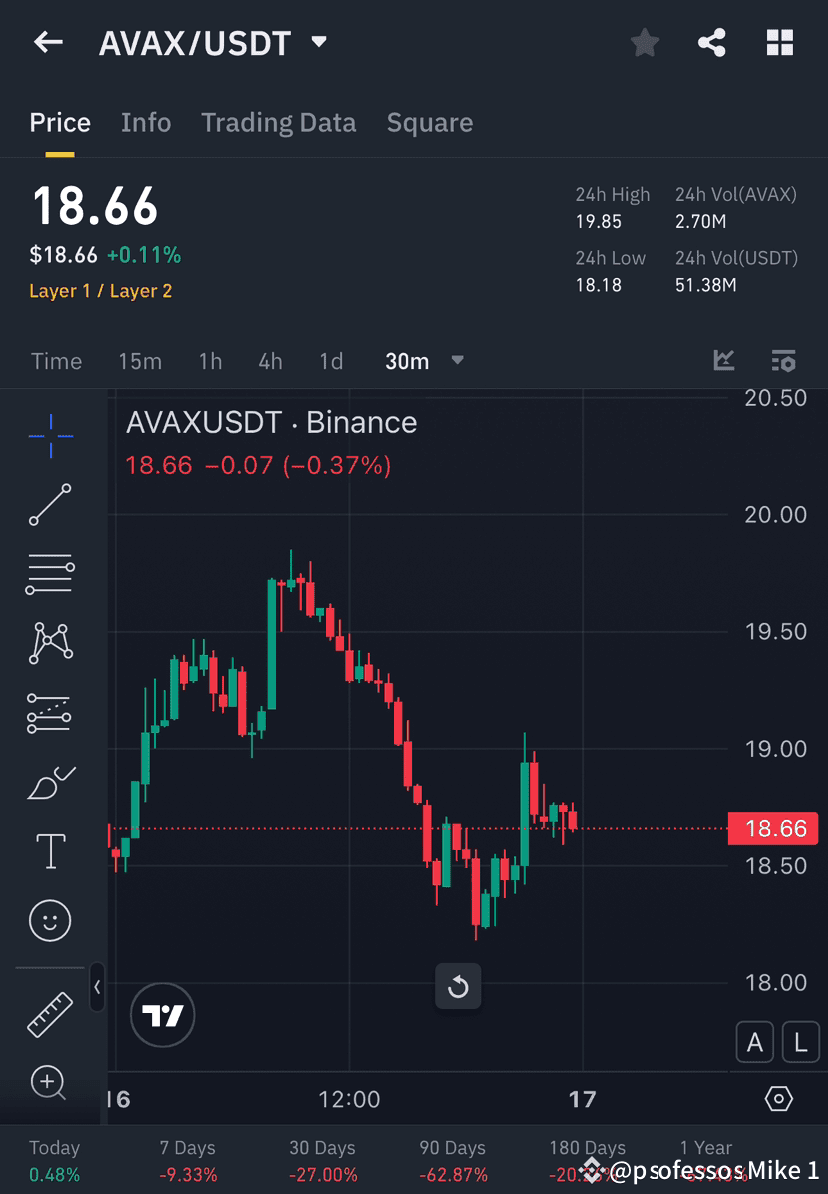Toggle log scale with the L button
The width and height of the screenshot is (828, 1194).
[800, 1042]
